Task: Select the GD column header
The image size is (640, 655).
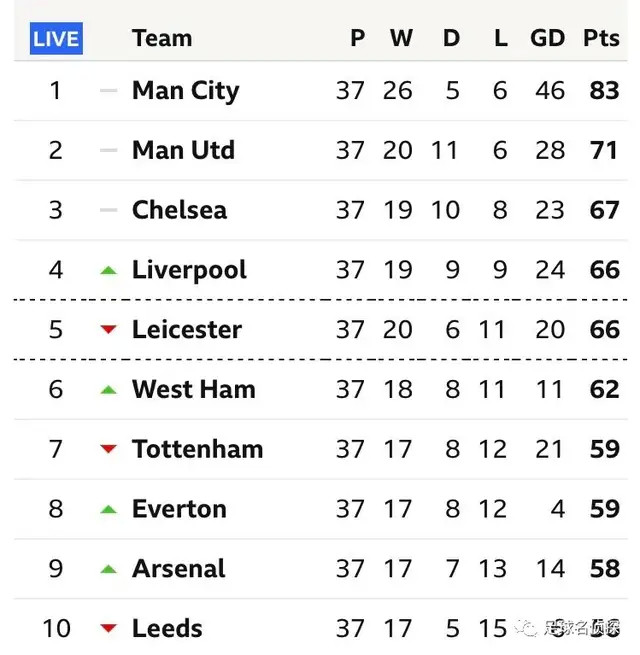Action: (547, 38)
